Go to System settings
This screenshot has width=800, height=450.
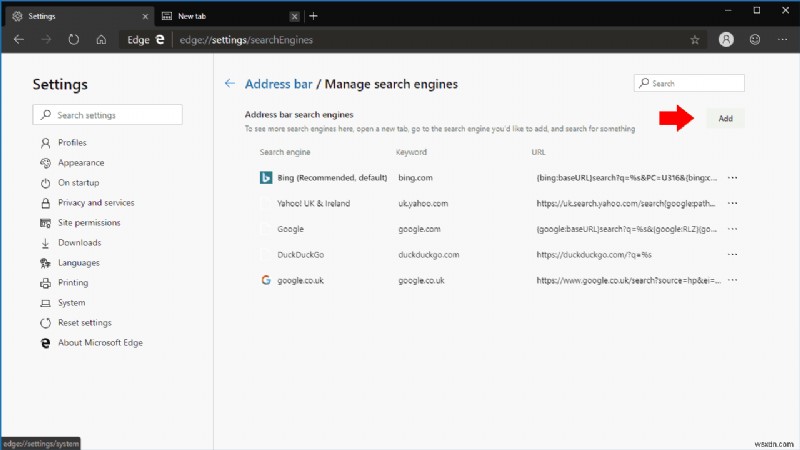71,303
